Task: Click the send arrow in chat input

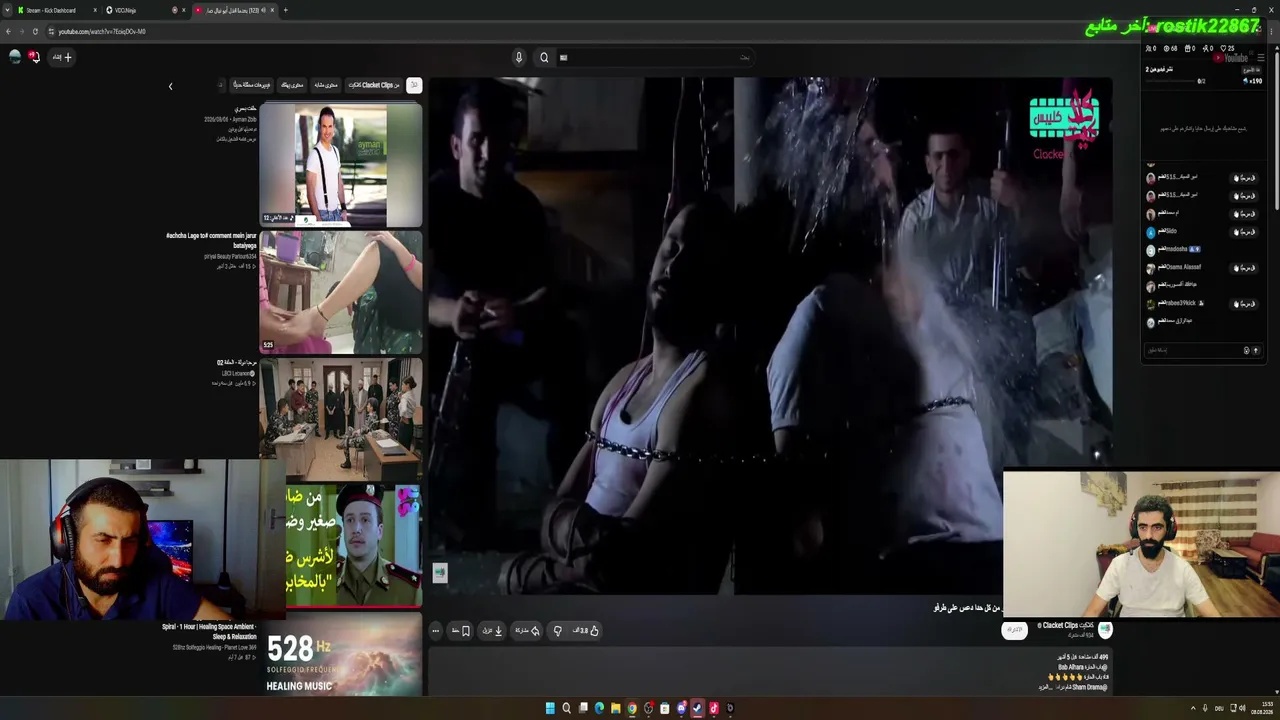Action: pos(1256,350)
